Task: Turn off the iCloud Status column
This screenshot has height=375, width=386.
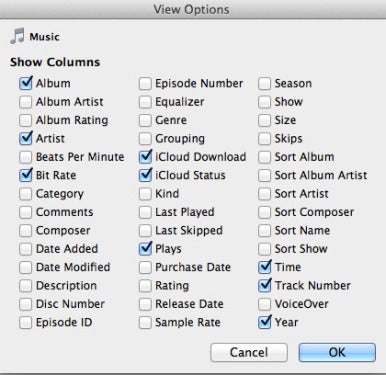Action: click(145, 175)
